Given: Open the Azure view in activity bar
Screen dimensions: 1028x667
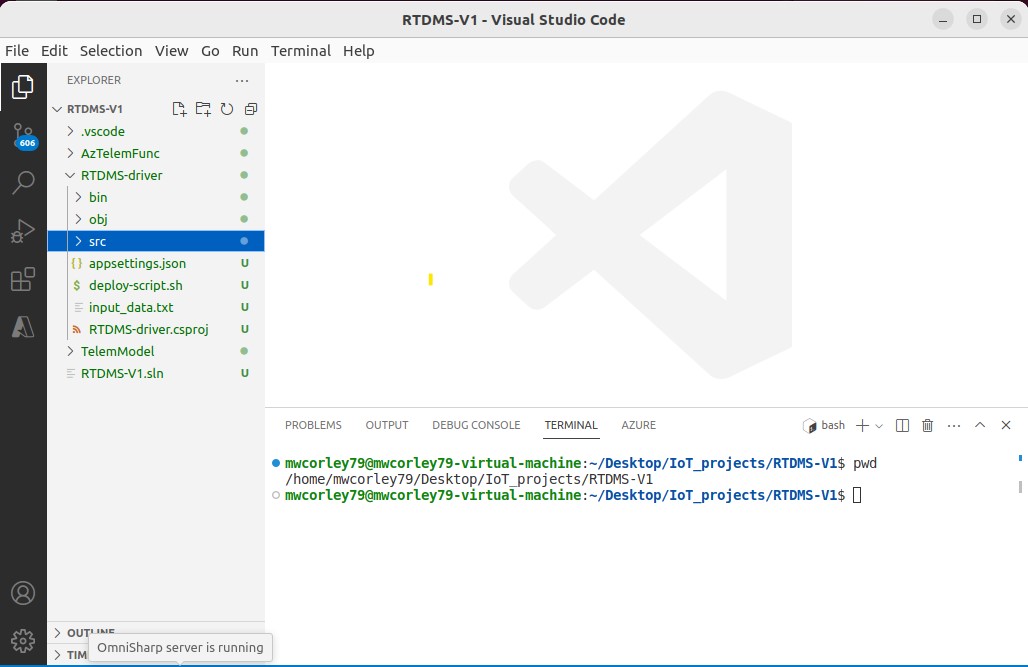Looking at the screenshot, I should 23,327.
